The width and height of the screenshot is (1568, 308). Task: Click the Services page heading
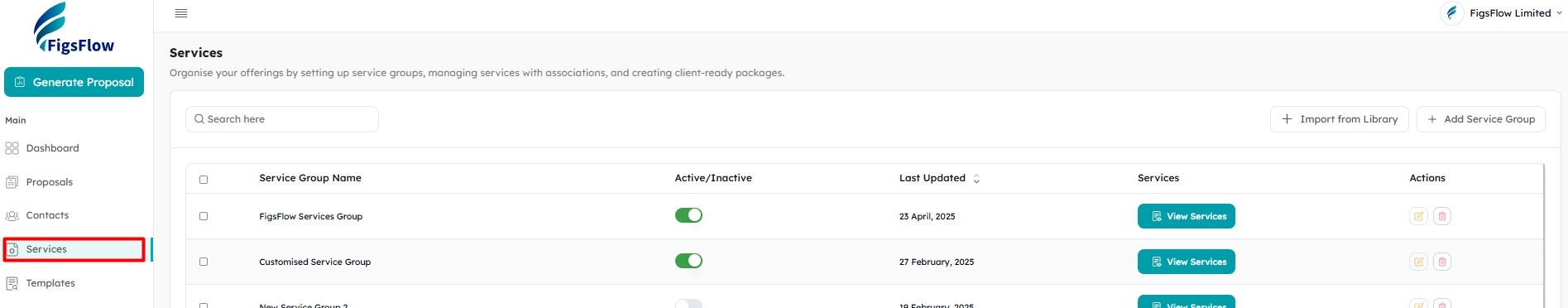click(x=196, y=53)
